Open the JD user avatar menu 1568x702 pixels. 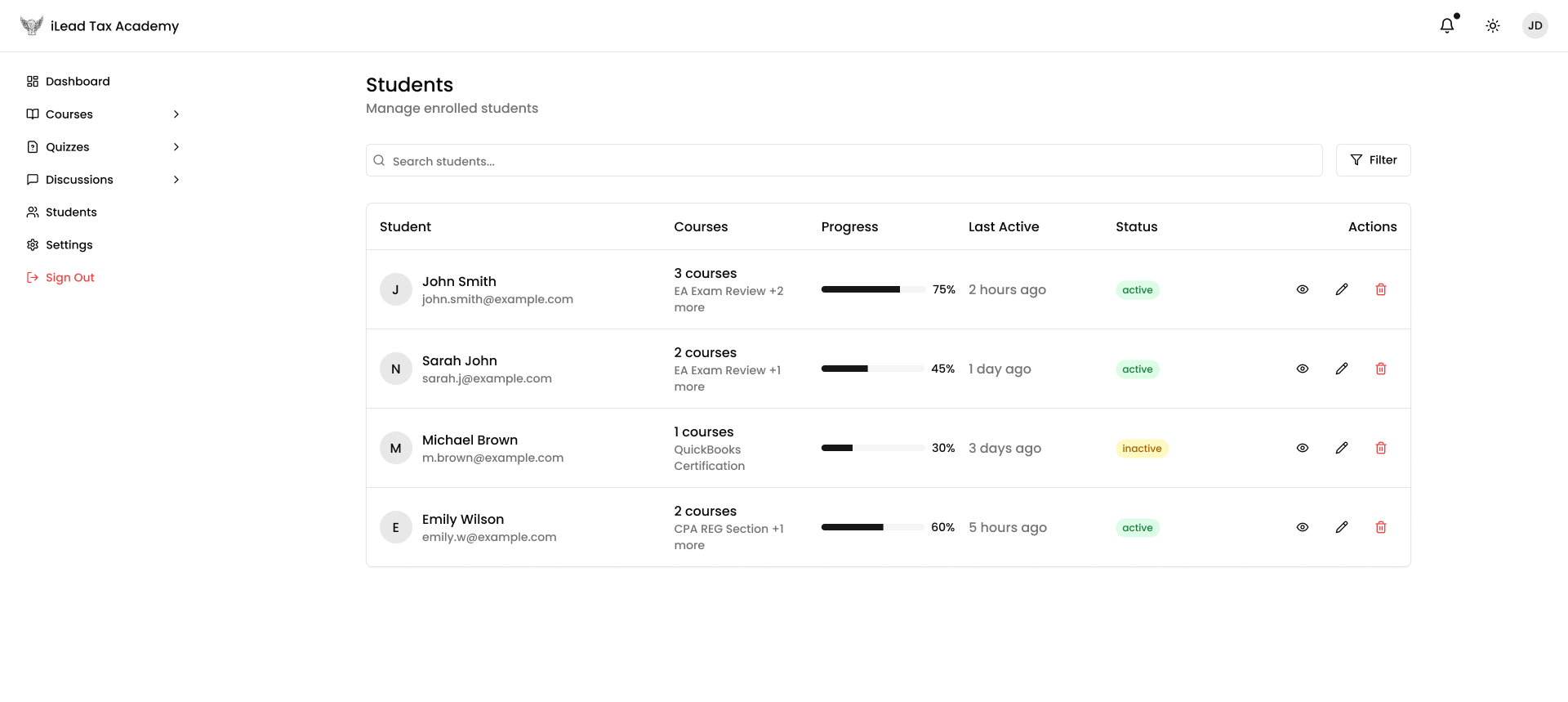[1535, 26]
